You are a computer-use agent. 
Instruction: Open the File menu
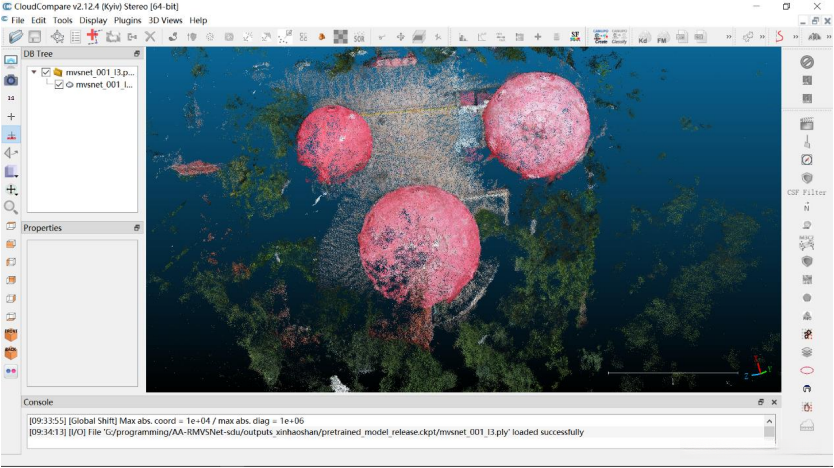tap(18, 20)
